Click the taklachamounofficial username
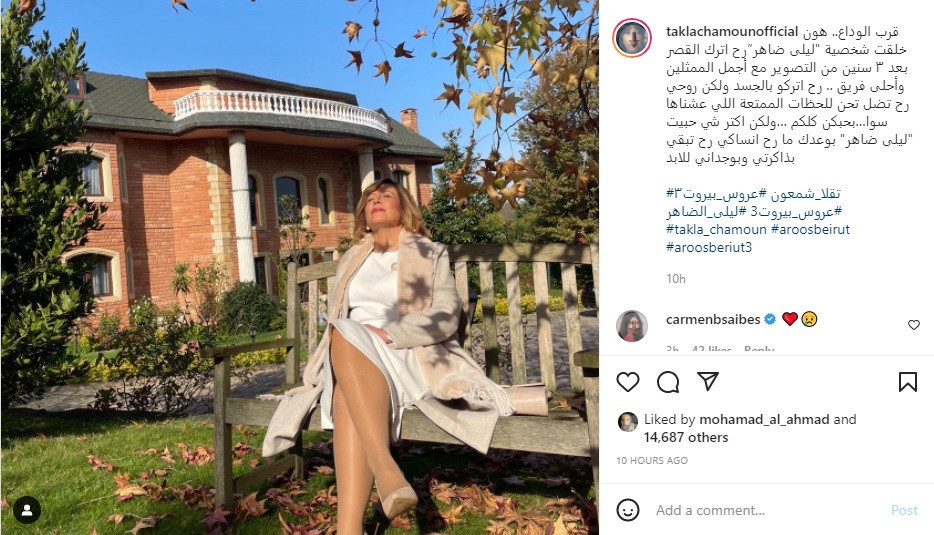This screenshot has width=934, height=535. point(732,31)
